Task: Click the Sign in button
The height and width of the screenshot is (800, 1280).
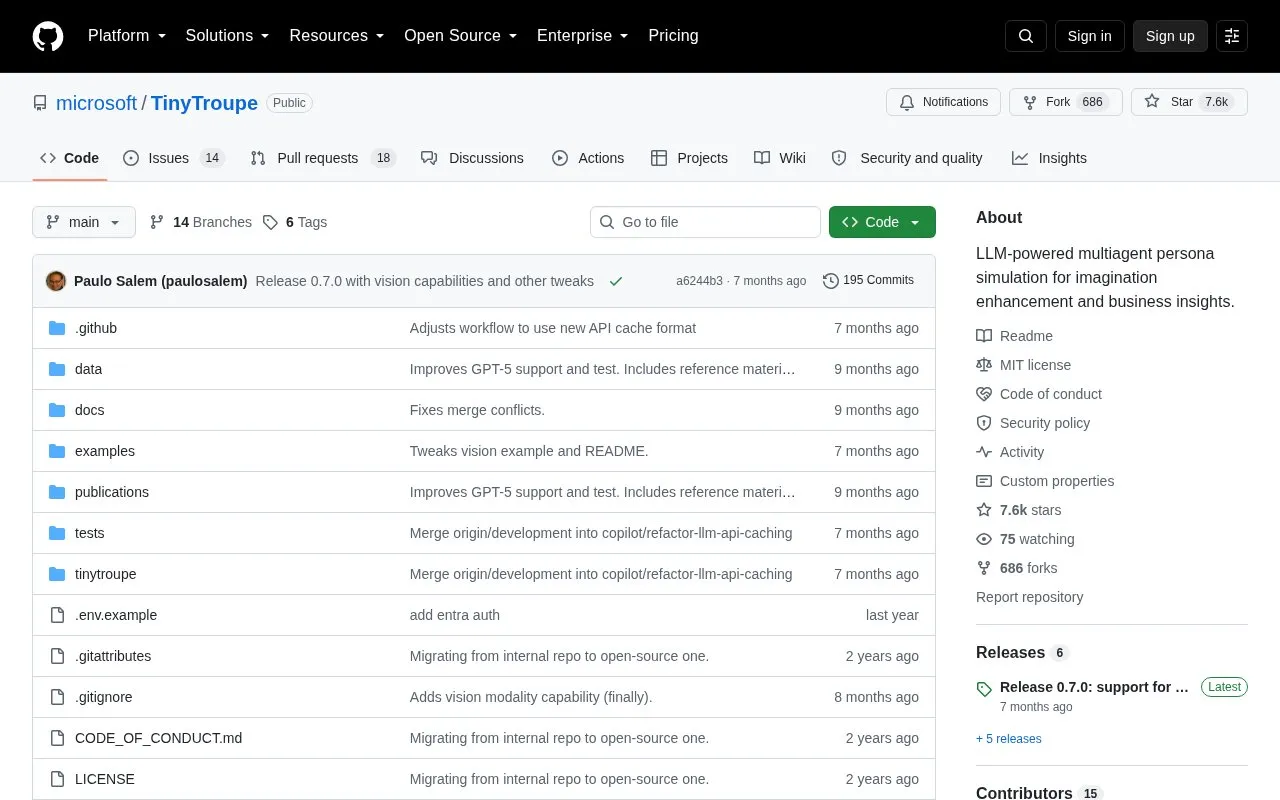Action: (x=1089, y=36)
